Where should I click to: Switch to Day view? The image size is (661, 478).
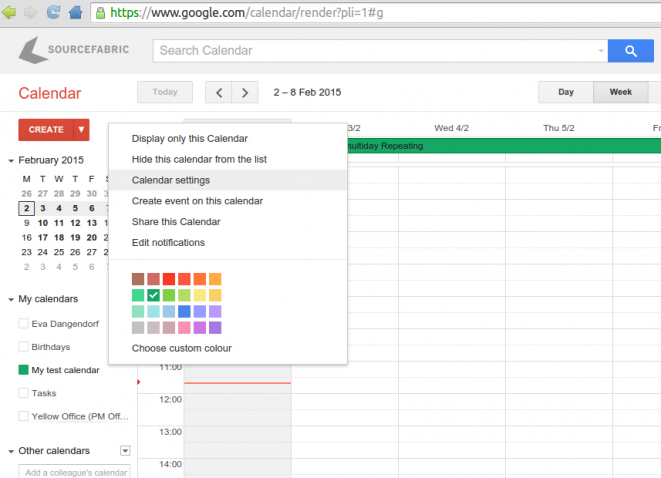tap(566, 92)
